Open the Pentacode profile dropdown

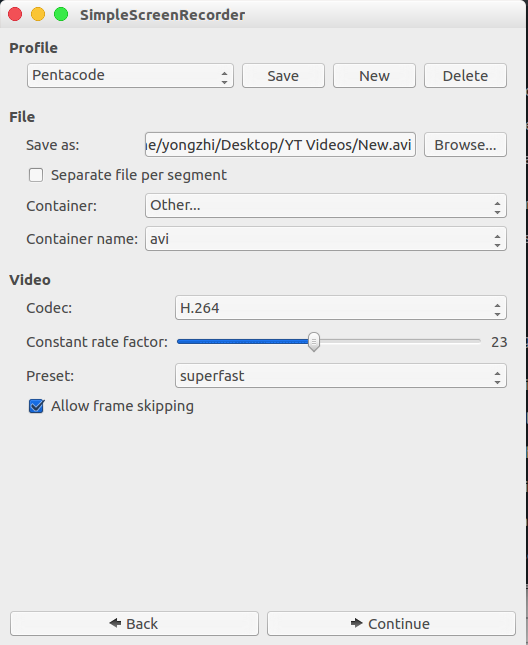(130, 76)
